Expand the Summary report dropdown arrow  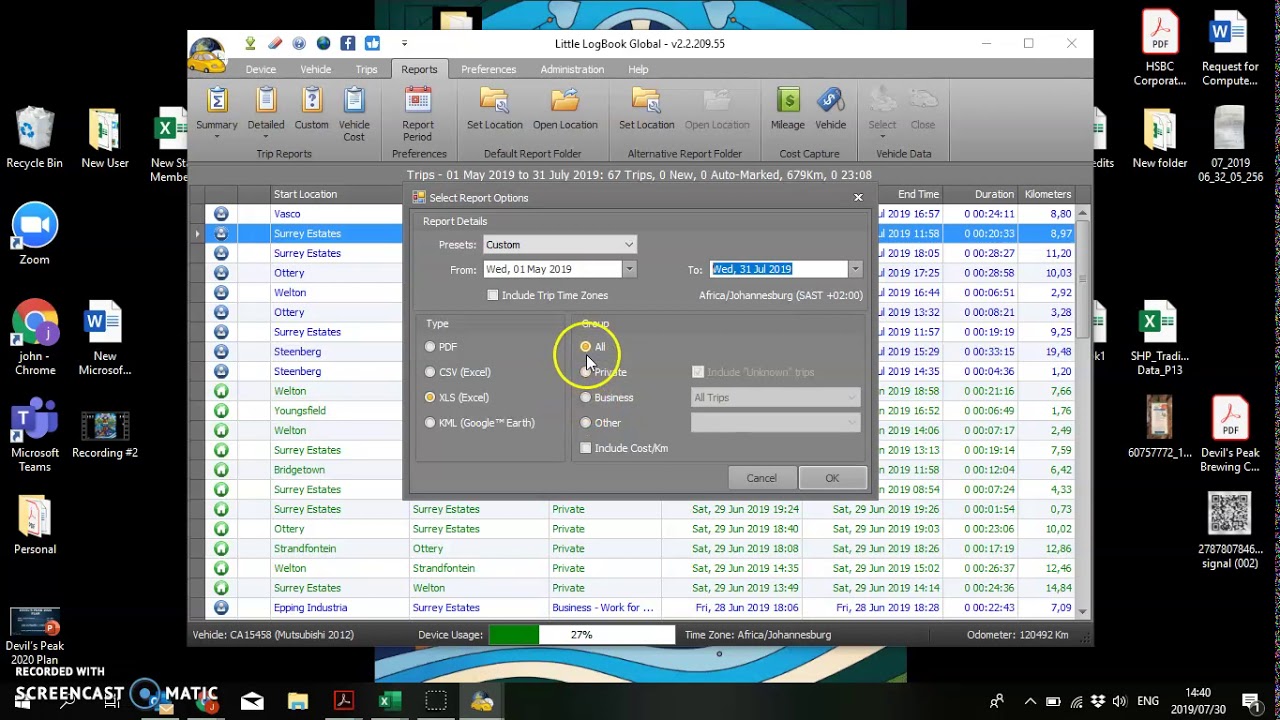(216, 137)
